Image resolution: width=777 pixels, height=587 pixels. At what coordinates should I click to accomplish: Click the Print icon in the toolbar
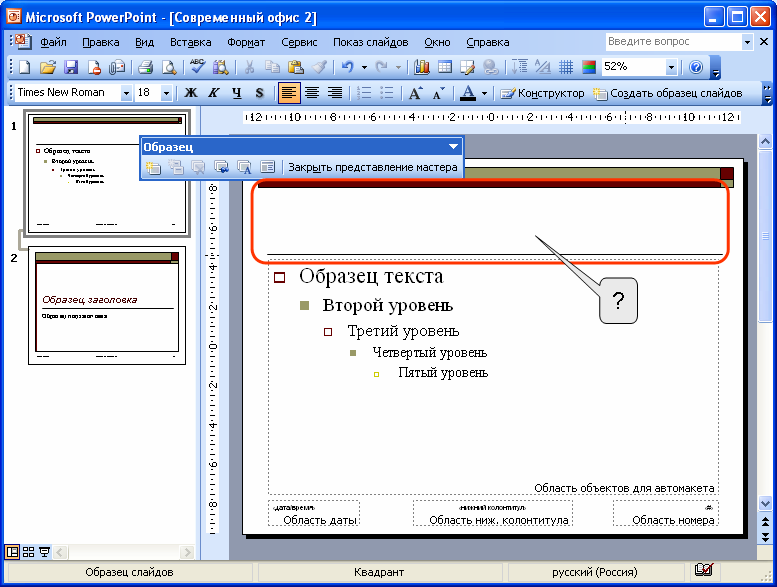tap(145, 67)
